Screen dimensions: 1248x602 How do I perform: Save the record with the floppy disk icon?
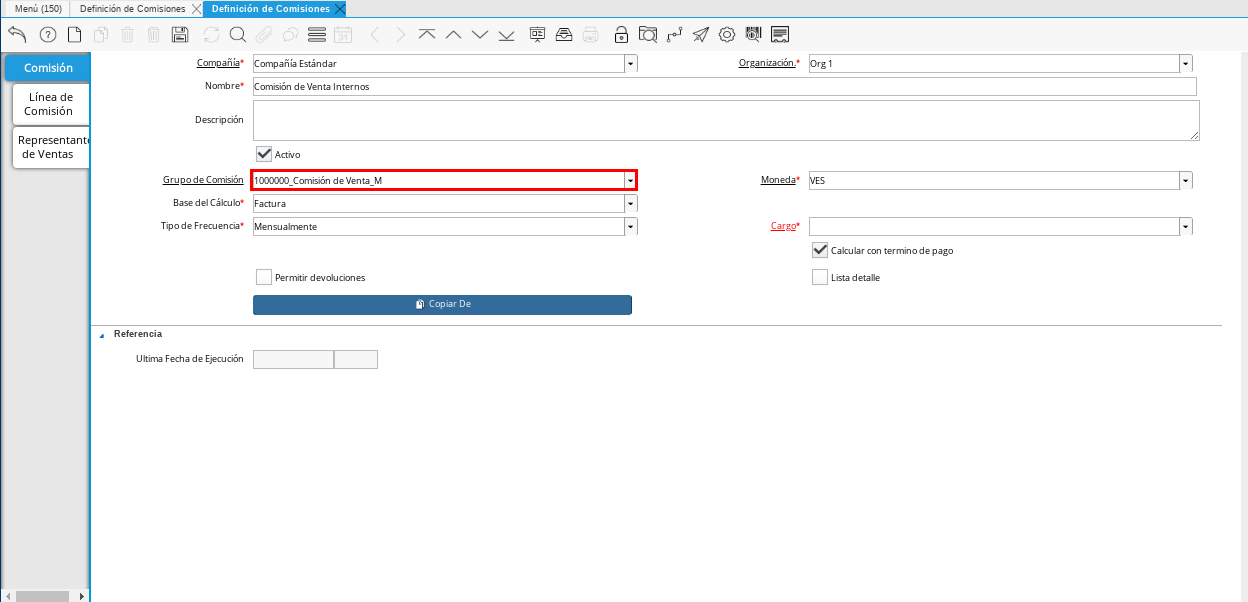(180, 35)
